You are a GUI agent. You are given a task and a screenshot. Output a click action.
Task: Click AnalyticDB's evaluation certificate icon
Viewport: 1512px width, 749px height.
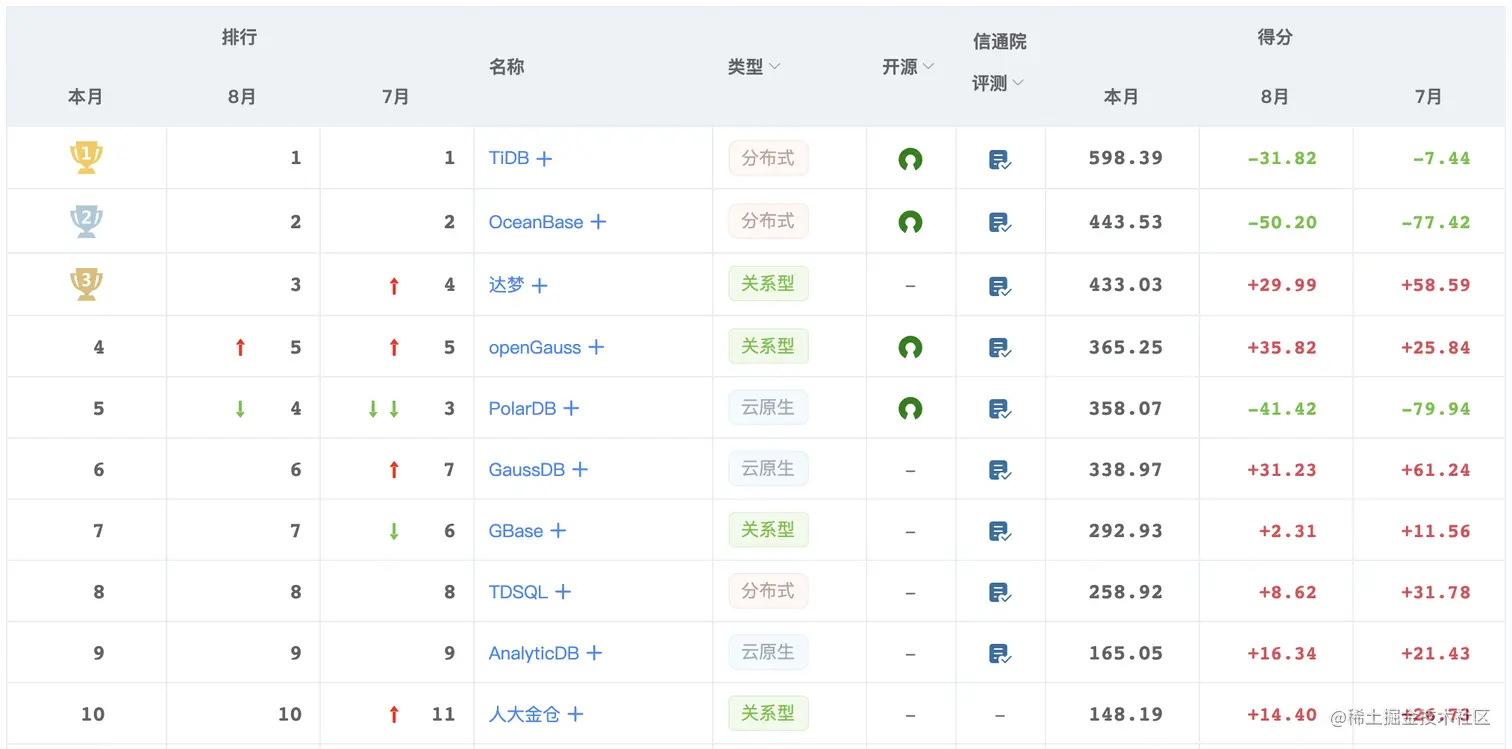pos(1000,653)
